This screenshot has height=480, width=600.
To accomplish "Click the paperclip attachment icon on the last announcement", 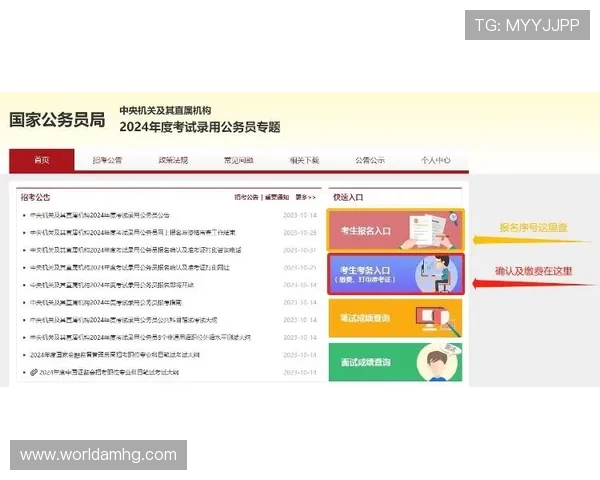I will point(34,372).
